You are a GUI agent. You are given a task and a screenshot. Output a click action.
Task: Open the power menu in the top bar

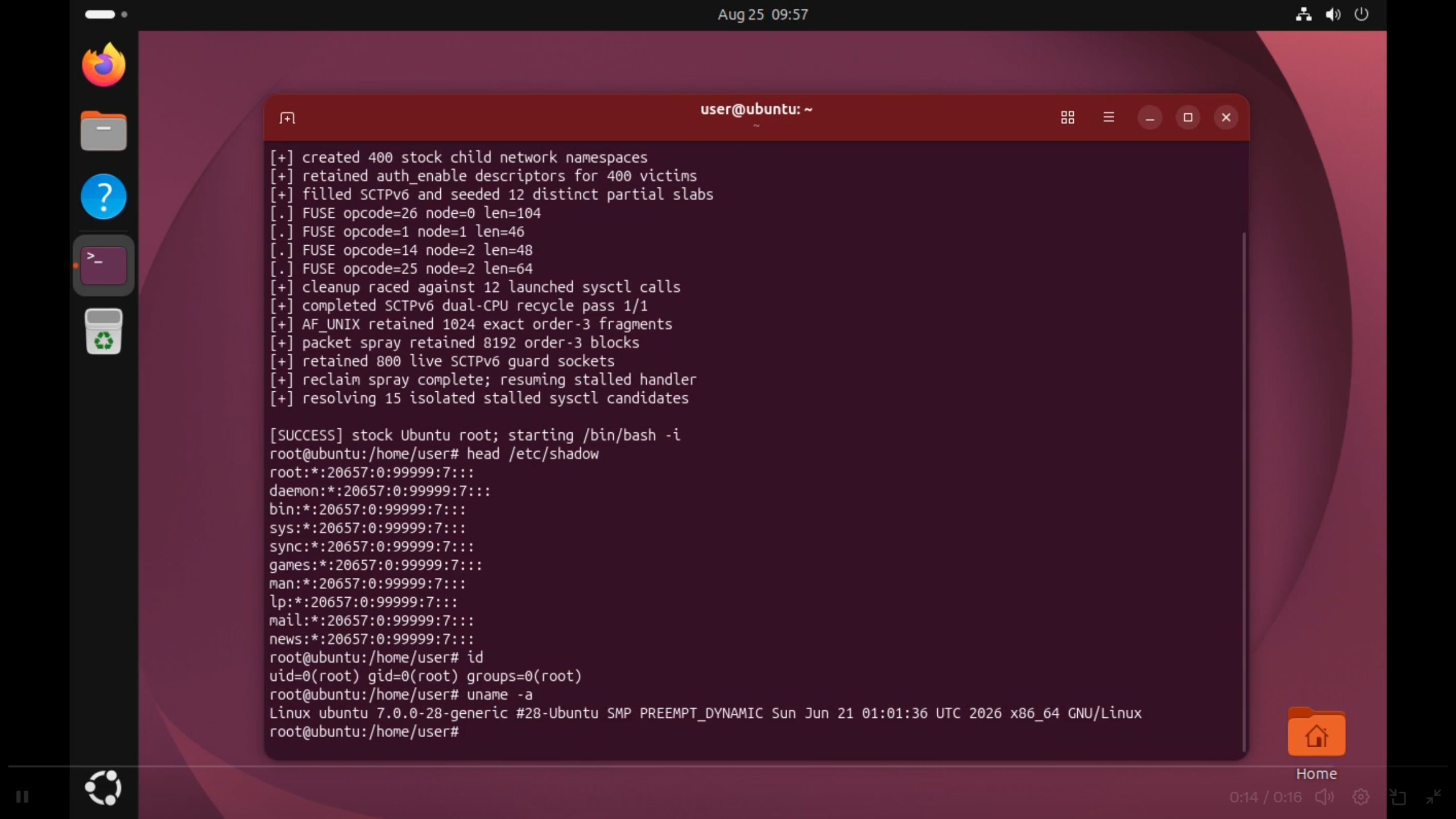pyautogui.click(x=1361, y=14)
